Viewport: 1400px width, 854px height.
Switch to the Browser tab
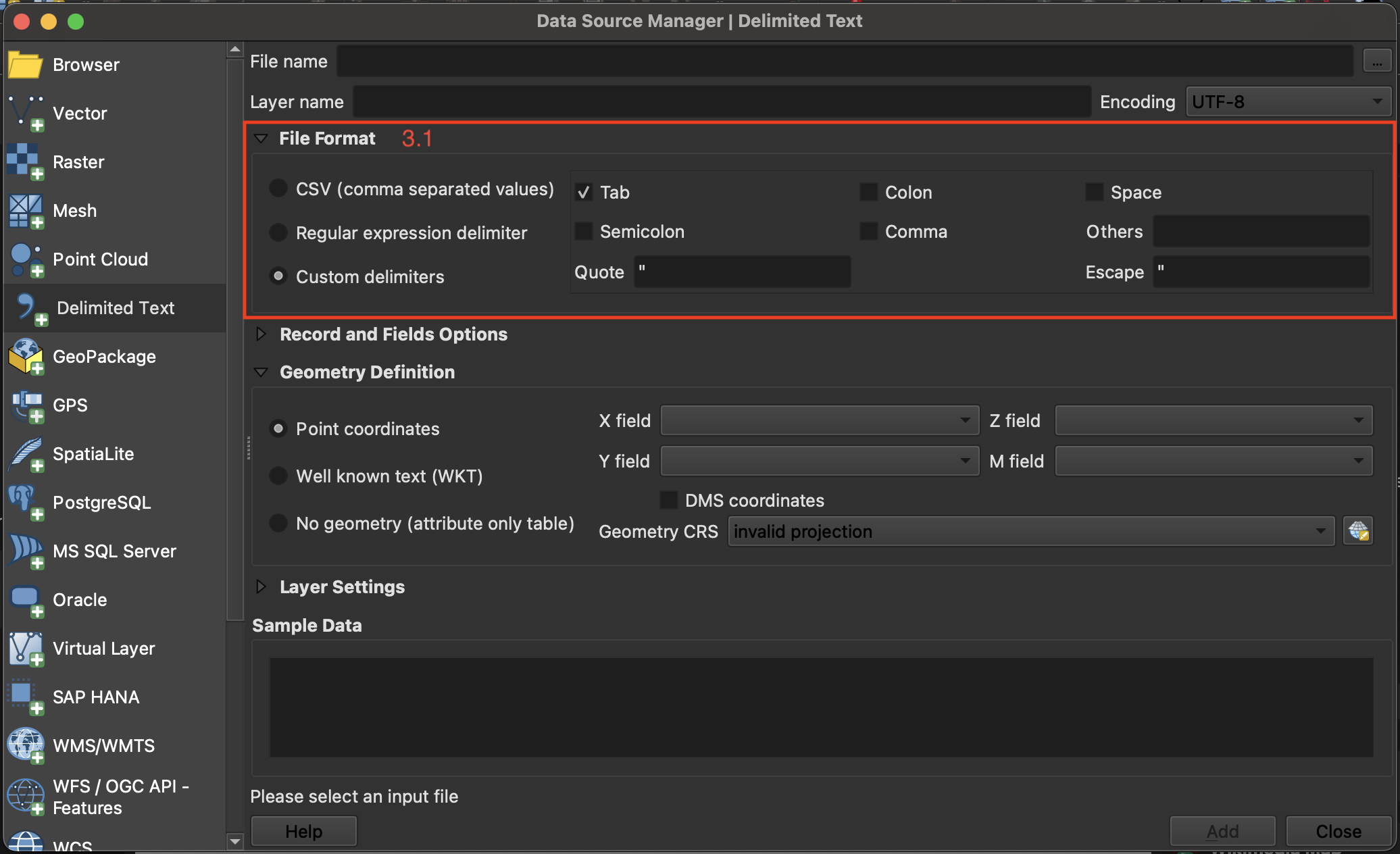click(x=86, y=65)
